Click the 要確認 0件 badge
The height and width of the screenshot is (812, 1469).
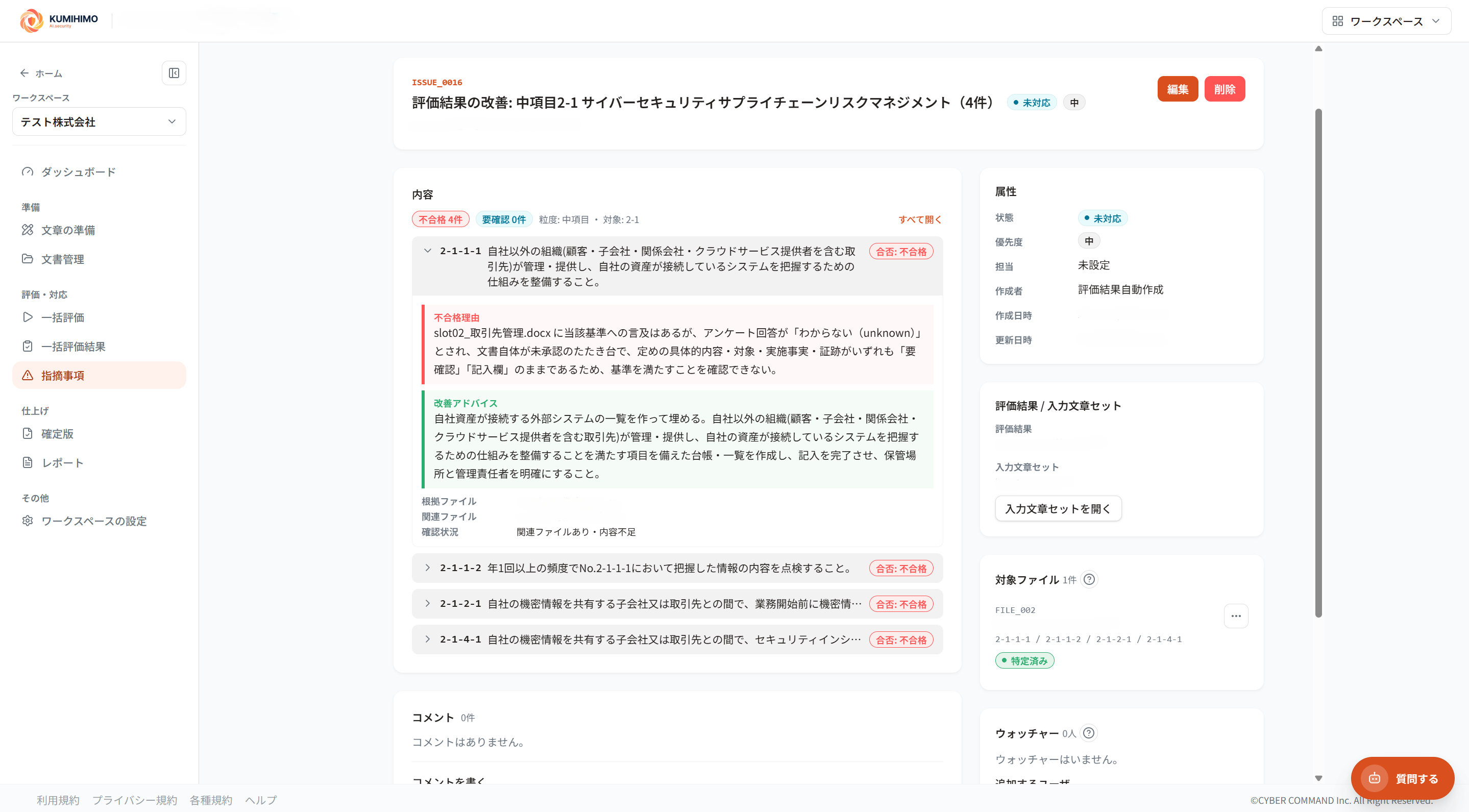pyautogui.click(x=504, y=219)
